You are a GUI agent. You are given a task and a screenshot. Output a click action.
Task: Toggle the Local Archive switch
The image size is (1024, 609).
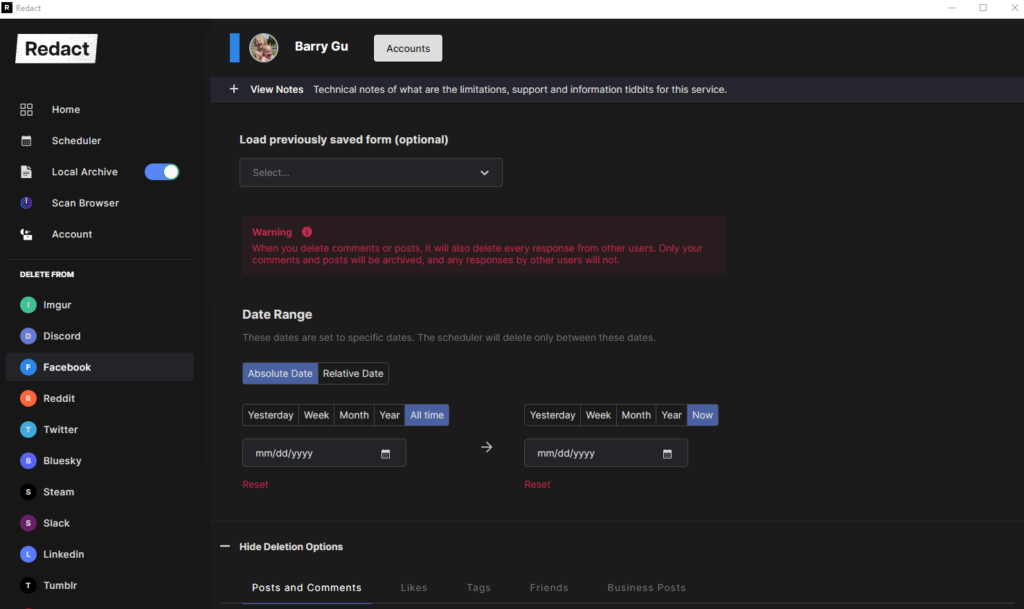coord(162,172)
